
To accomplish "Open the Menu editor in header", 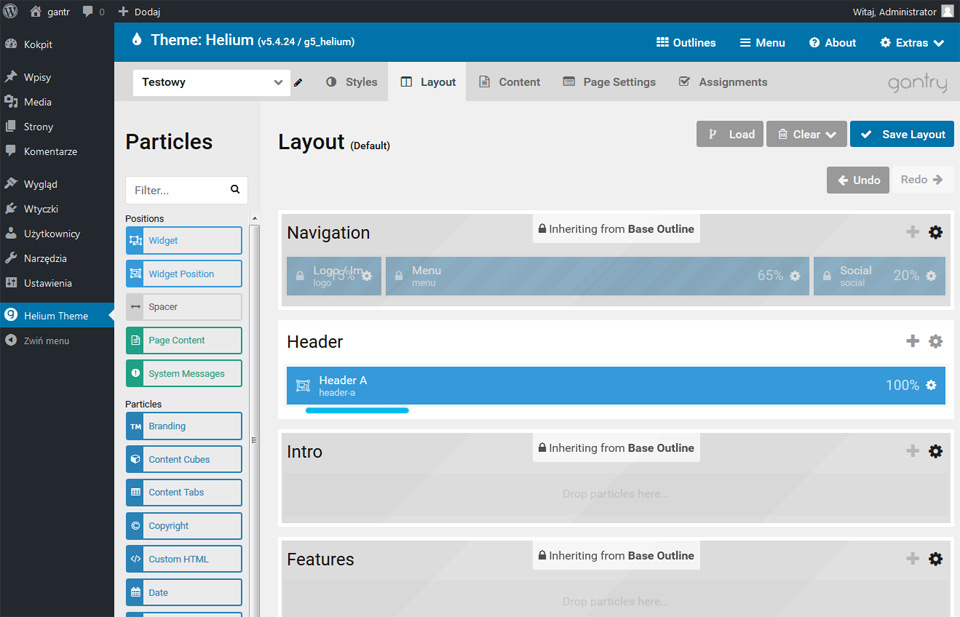I will 762,42.
